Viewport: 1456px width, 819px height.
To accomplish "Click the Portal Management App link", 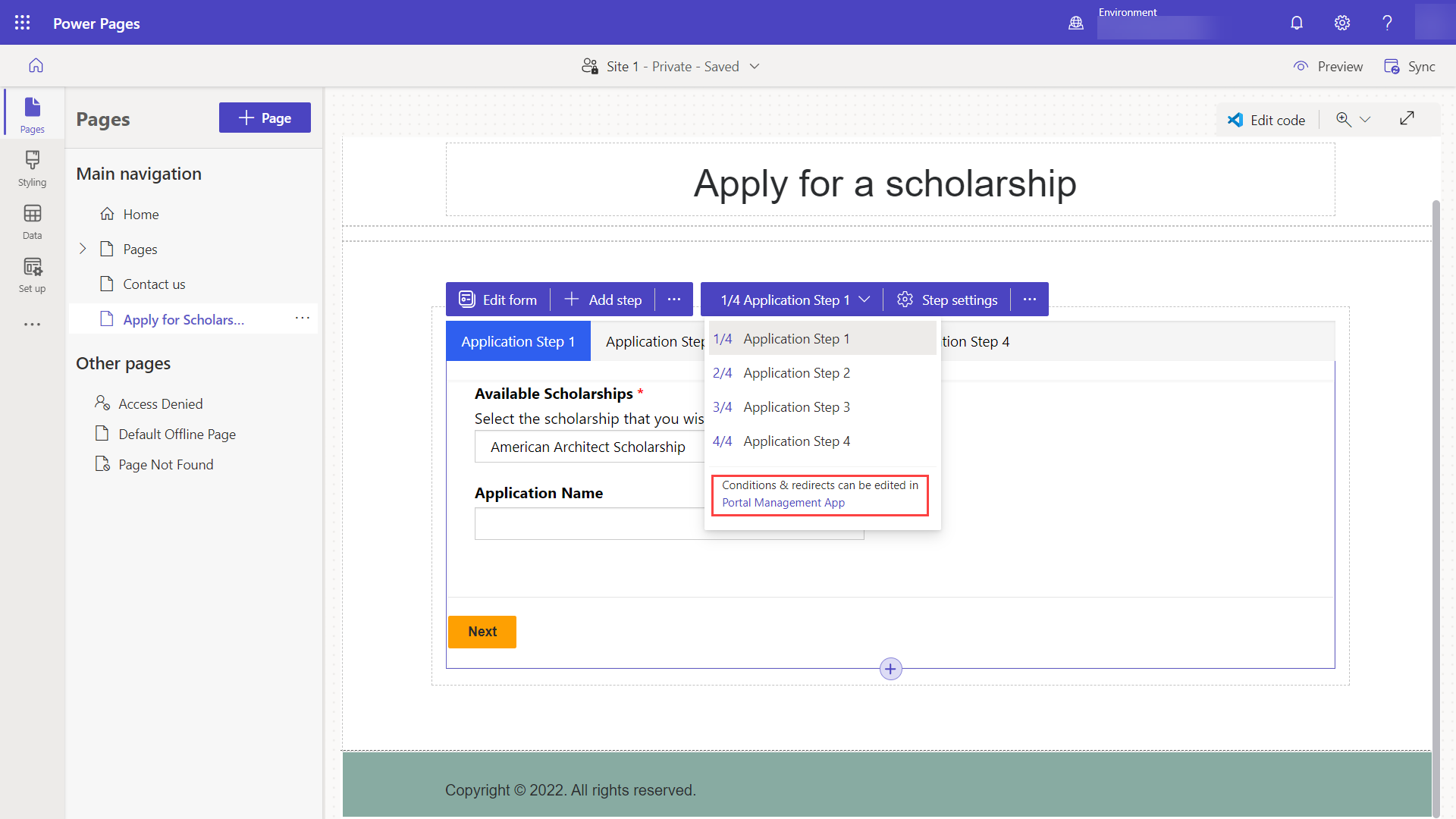I will click(783, 502).
